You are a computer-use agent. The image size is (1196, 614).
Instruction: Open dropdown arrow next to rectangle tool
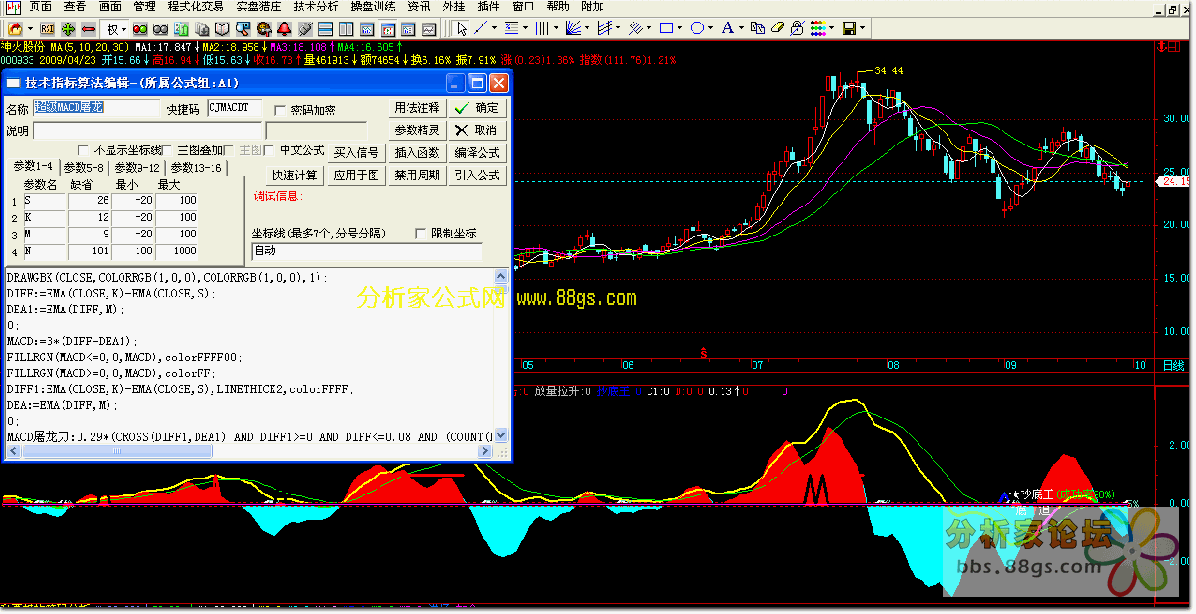[680, 29]
